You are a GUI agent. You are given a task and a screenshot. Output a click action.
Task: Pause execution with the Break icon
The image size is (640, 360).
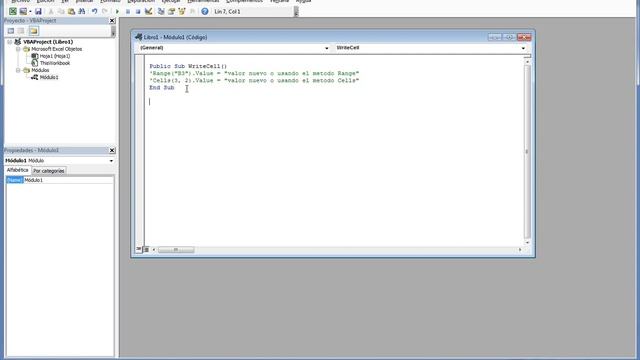(128, 11)
